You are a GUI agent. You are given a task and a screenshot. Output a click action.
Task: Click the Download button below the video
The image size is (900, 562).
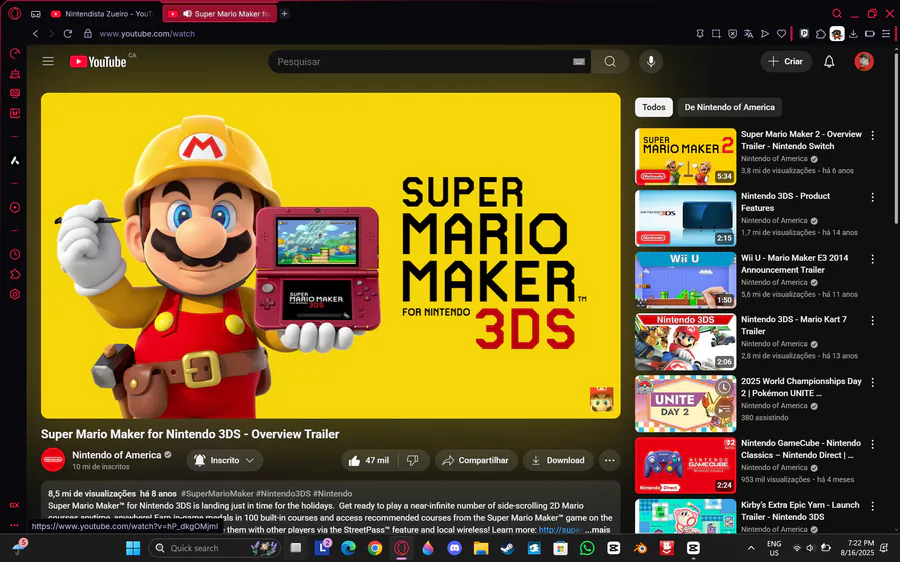[558, 460]
